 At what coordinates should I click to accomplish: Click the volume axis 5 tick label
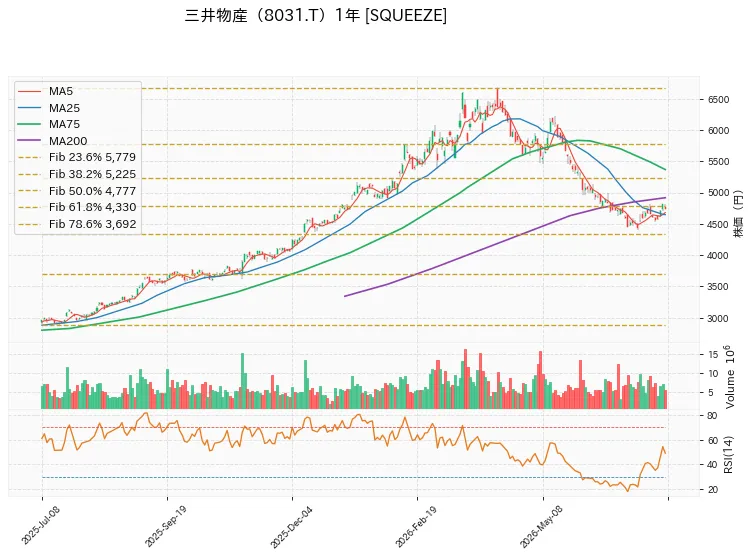click(711, 393)
